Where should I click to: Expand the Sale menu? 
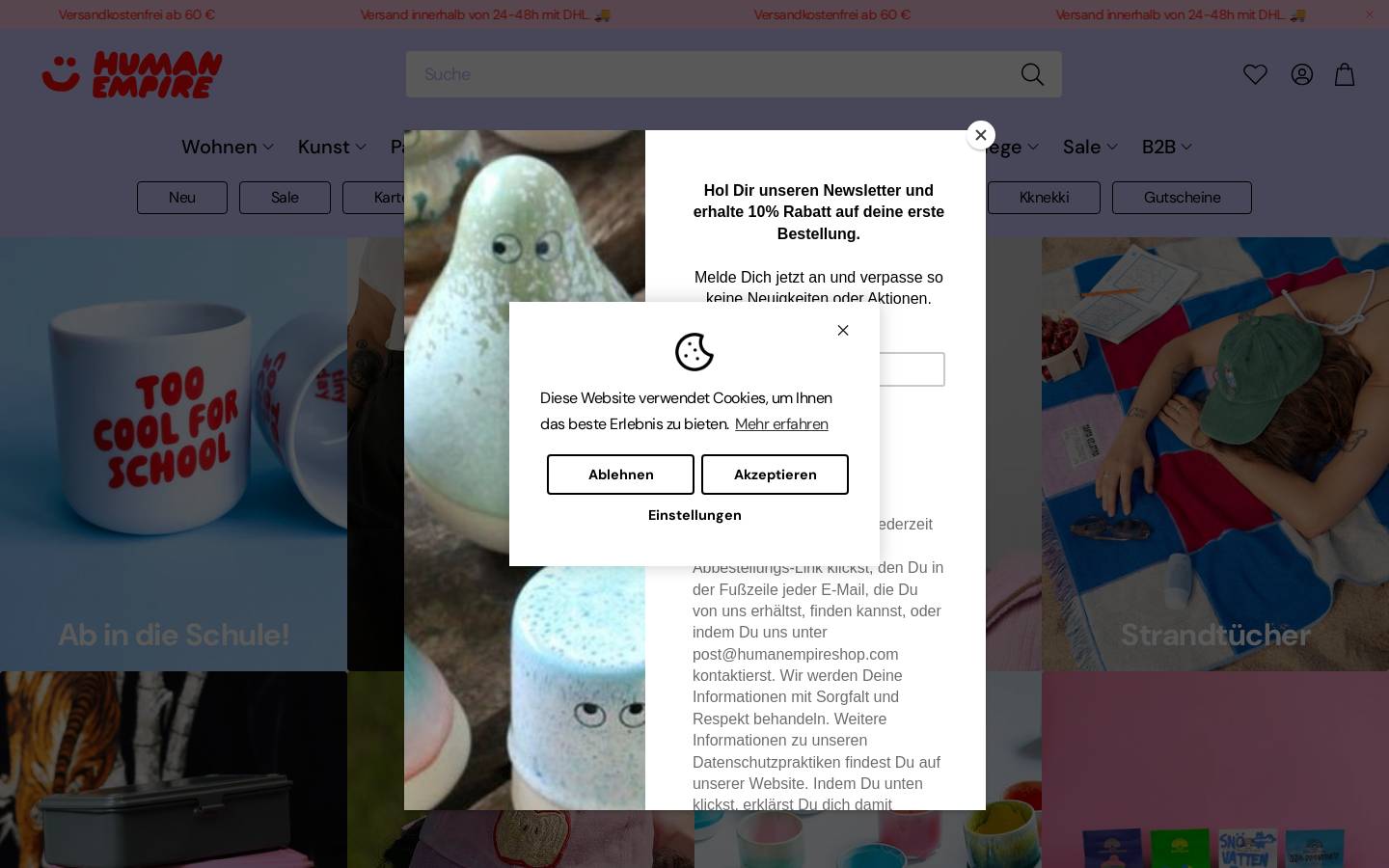tap(1090, 147)
